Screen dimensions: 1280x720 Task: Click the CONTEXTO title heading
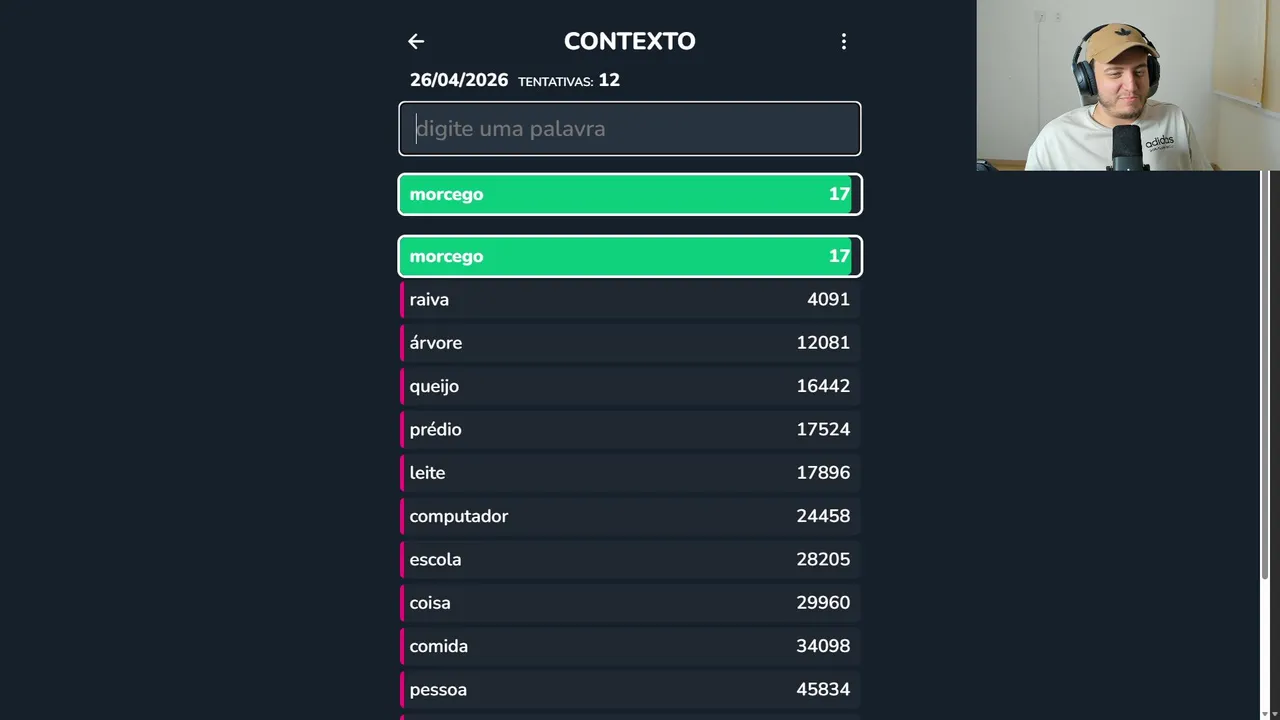(x=630, y=41)
